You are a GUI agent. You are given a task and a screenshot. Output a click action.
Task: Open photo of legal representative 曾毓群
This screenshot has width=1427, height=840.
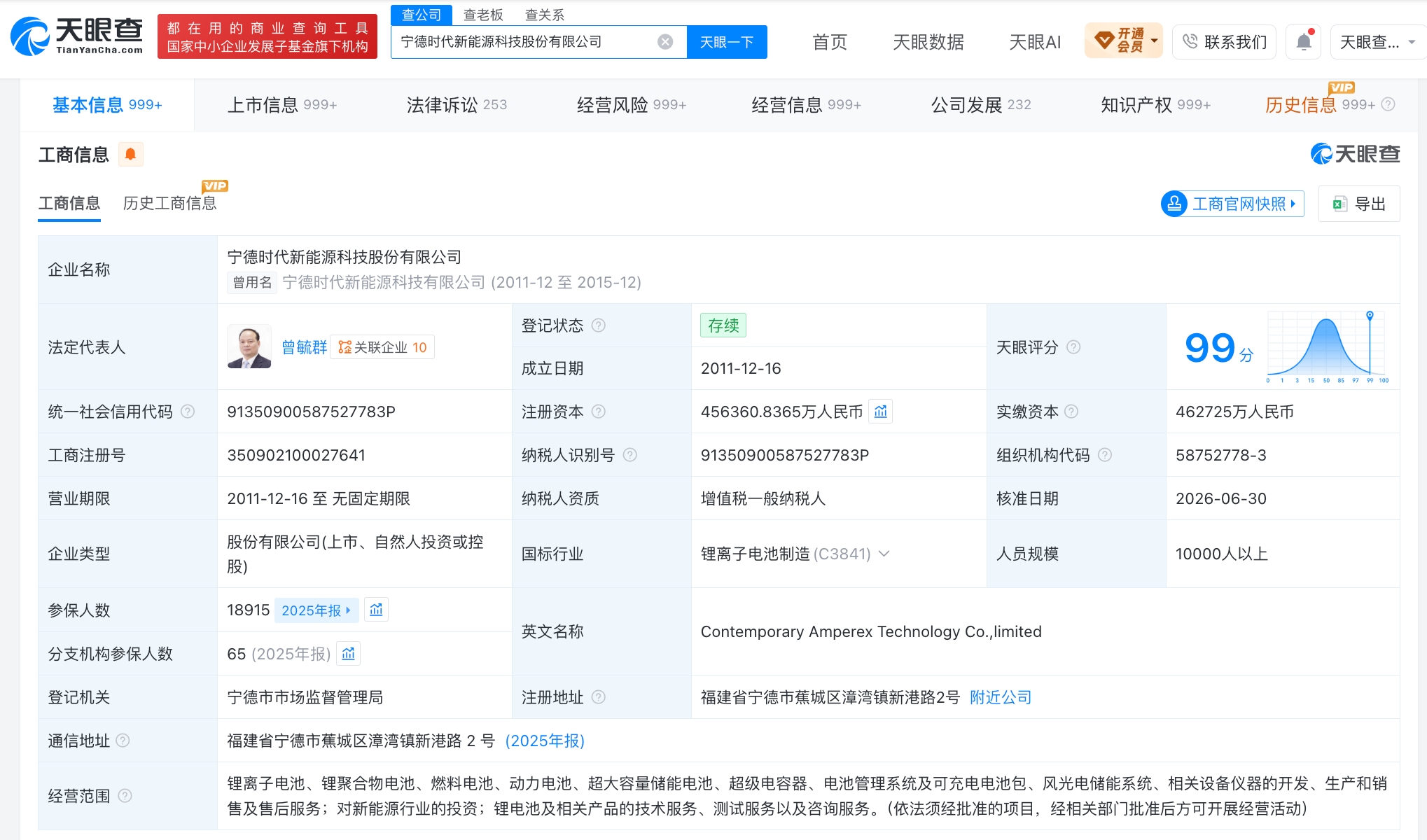click(249, 346)
